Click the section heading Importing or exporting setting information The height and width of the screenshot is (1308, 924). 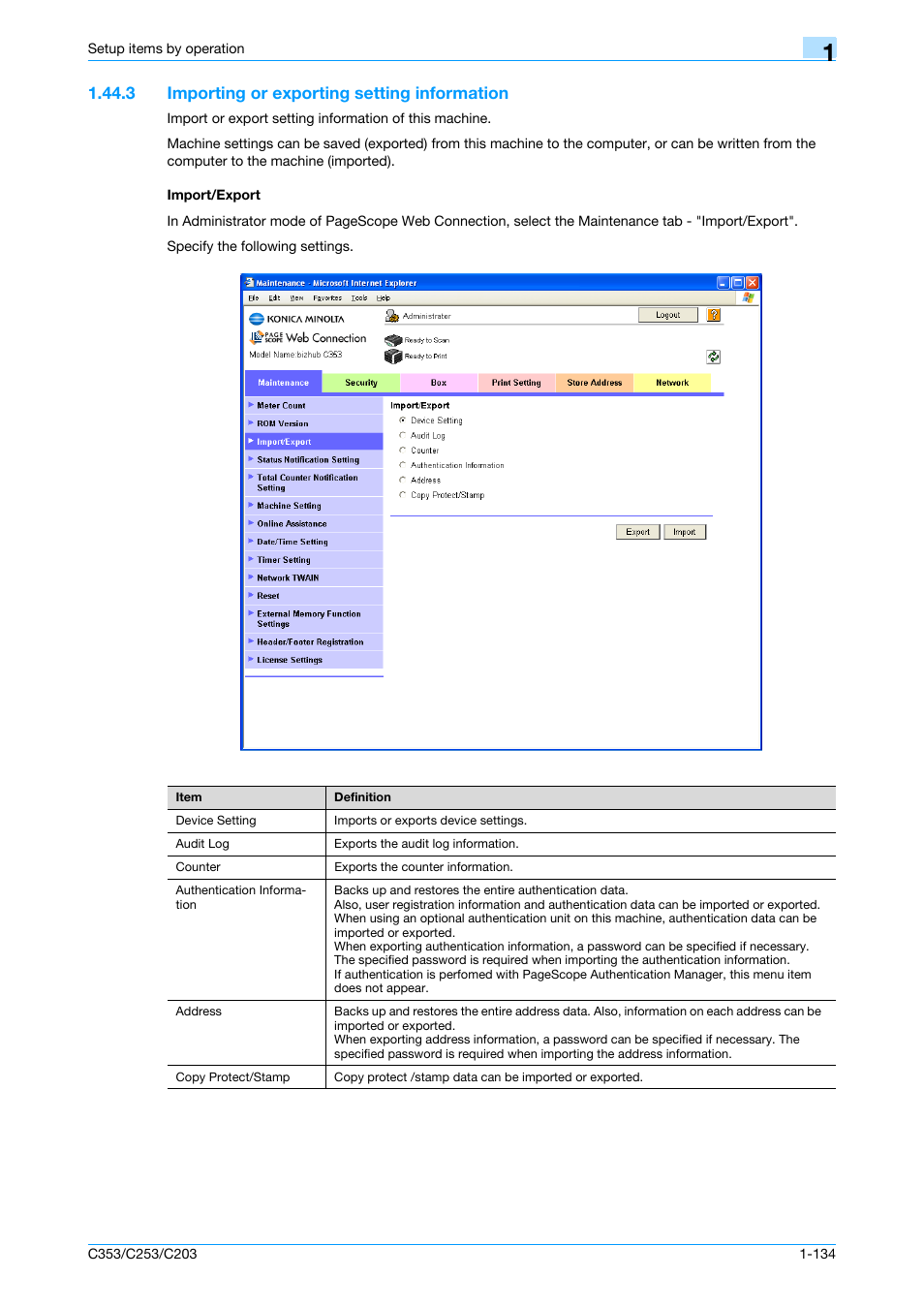(x=338, y=93)
